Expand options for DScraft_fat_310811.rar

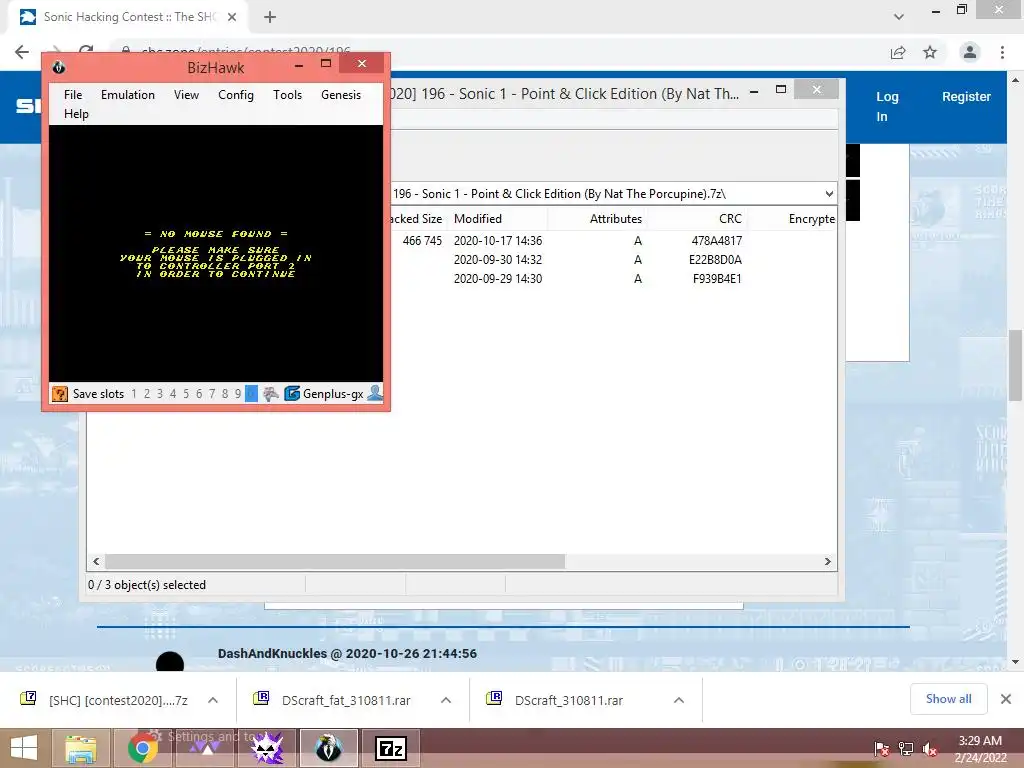446,700
